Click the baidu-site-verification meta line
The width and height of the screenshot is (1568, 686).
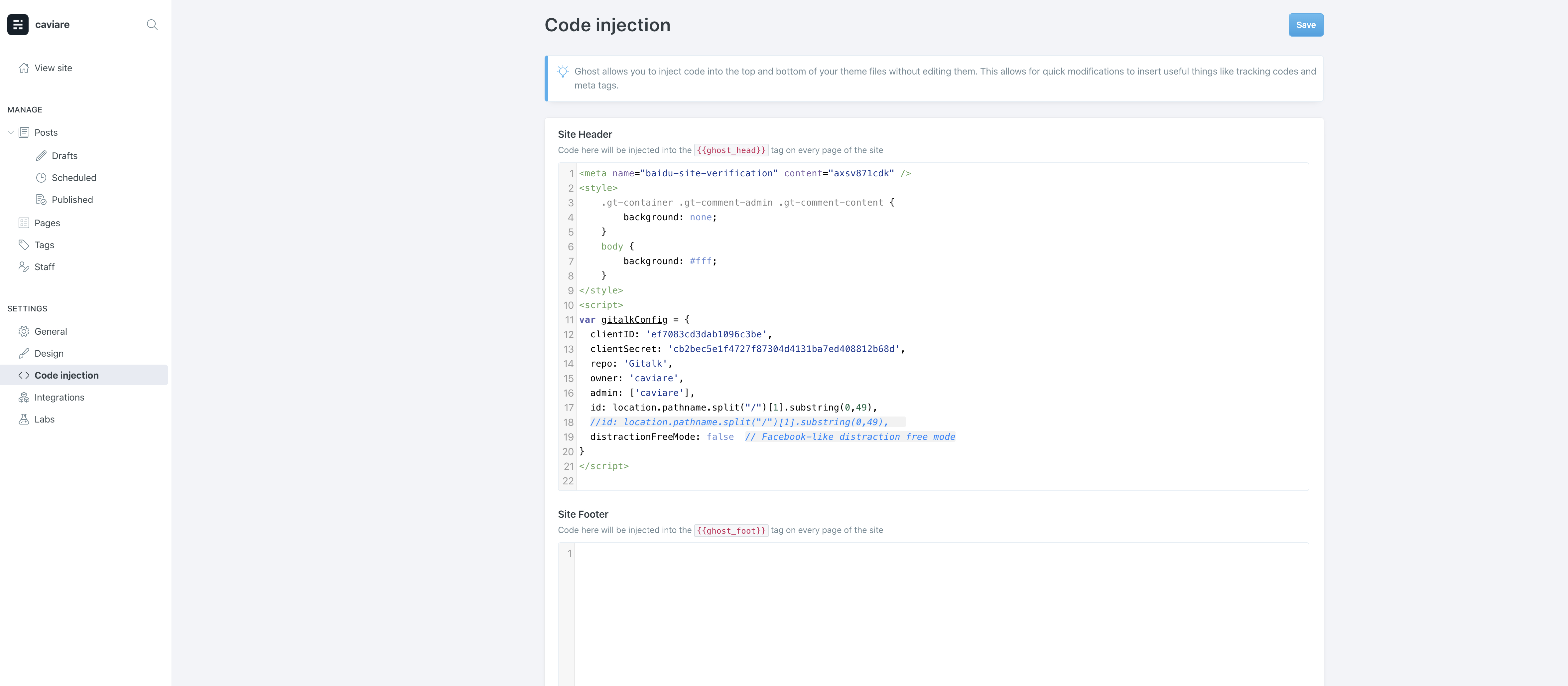[x=745, y=173]
